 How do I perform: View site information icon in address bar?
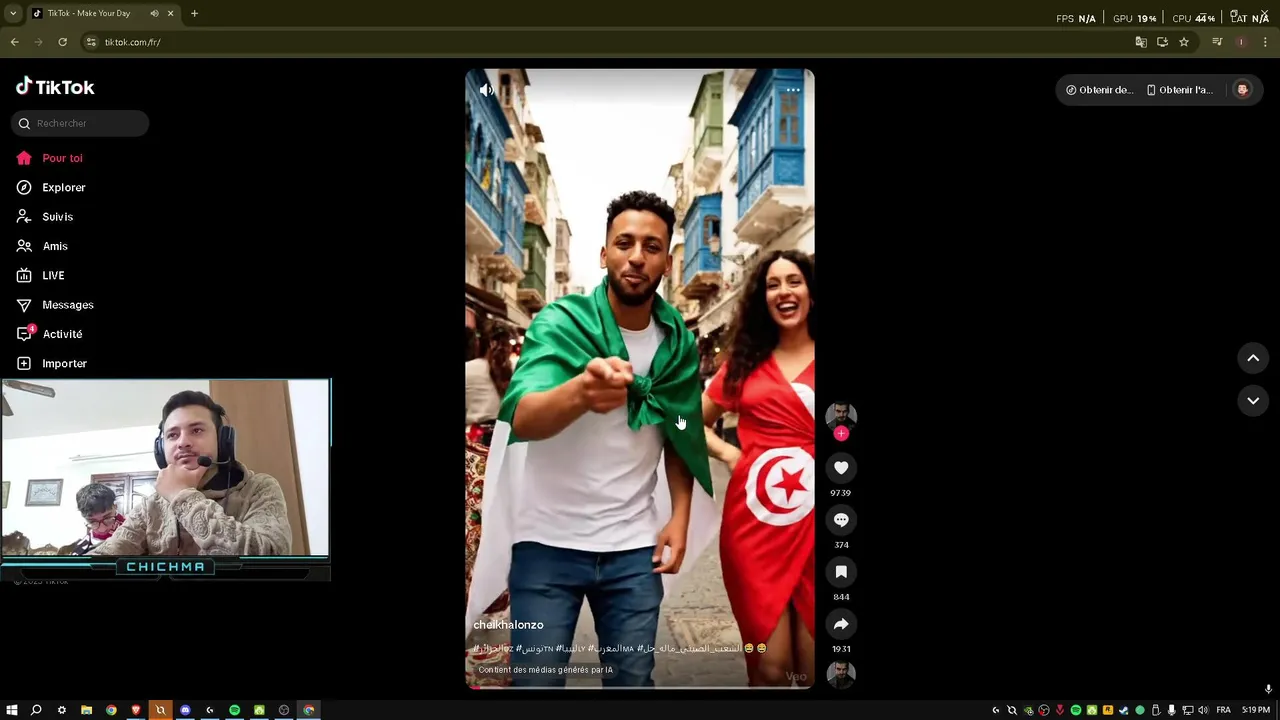[x=91, y=42]
